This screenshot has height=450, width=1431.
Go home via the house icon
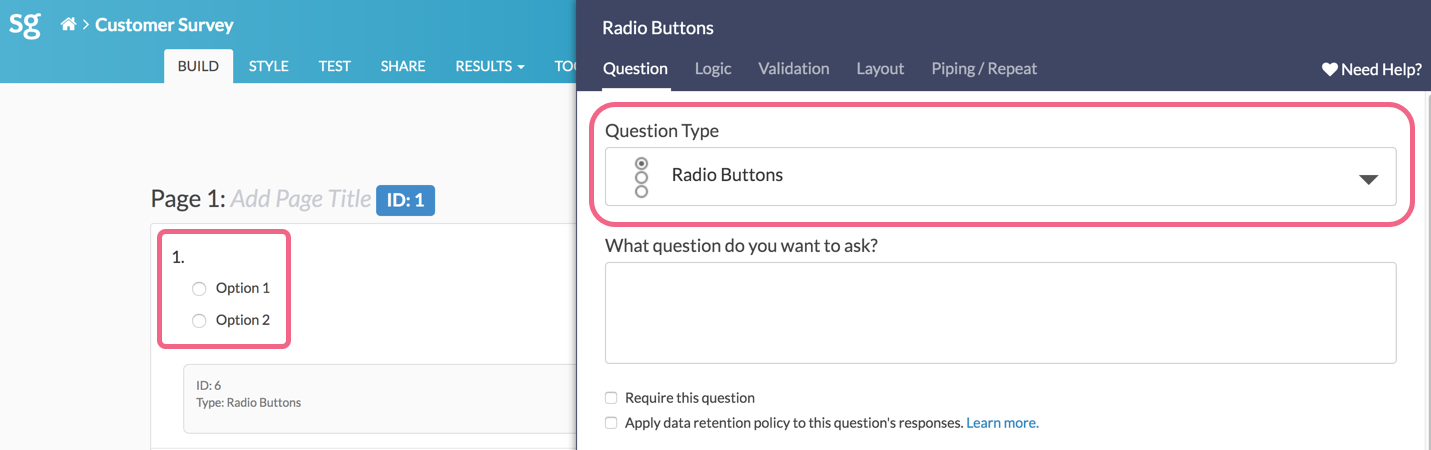coord(68,25)
